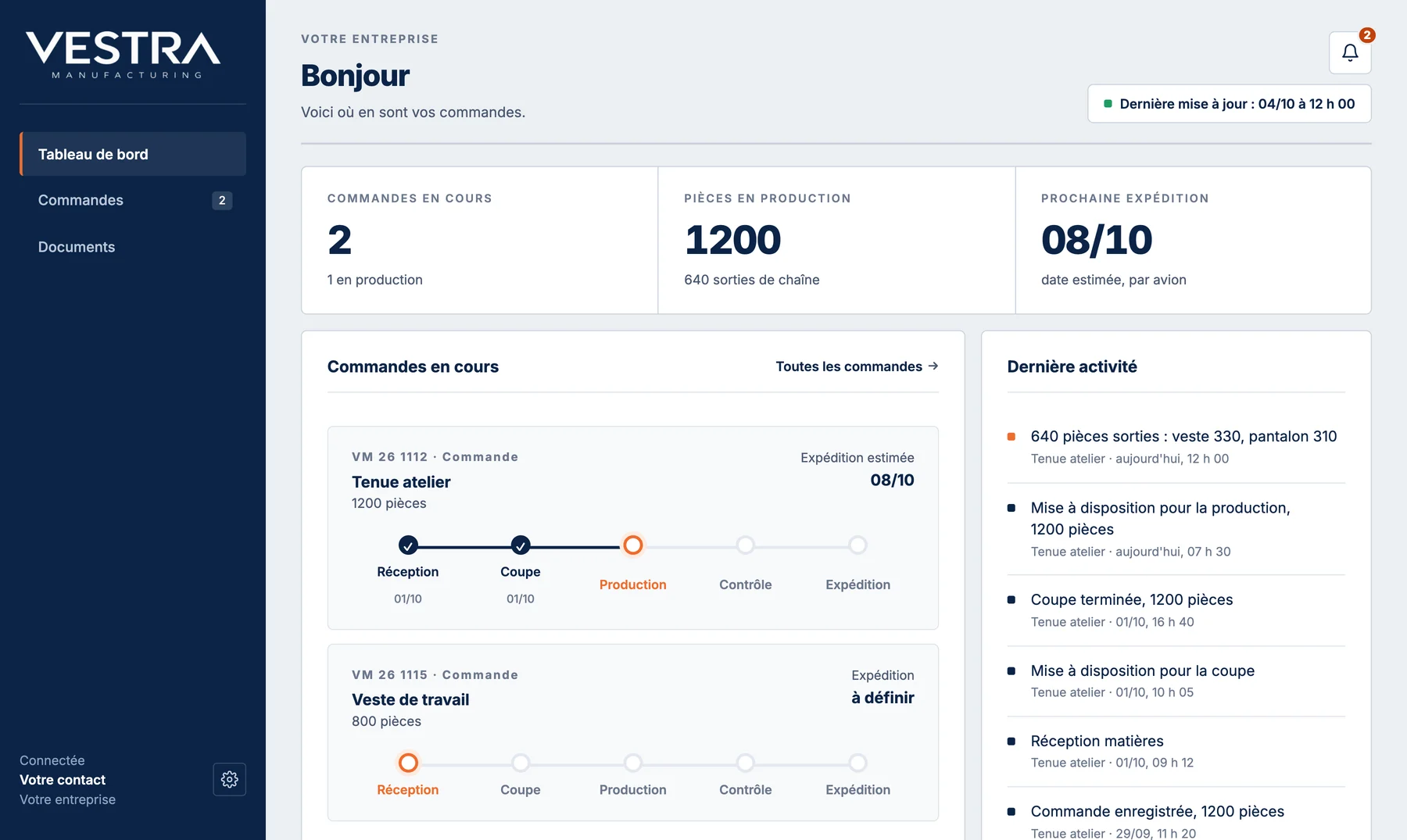Open the Commandes en cours summary card

coord(480,240)
